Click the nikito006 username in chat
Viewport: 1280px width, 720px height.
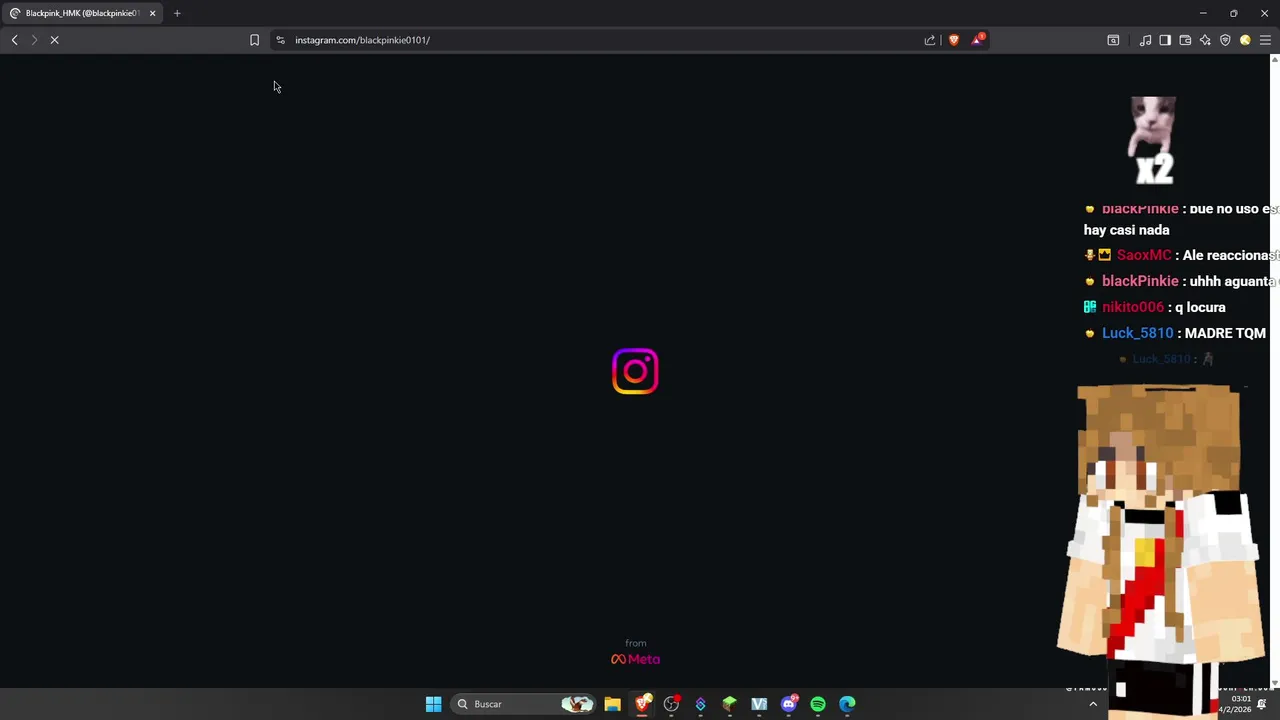[1133, 307]
